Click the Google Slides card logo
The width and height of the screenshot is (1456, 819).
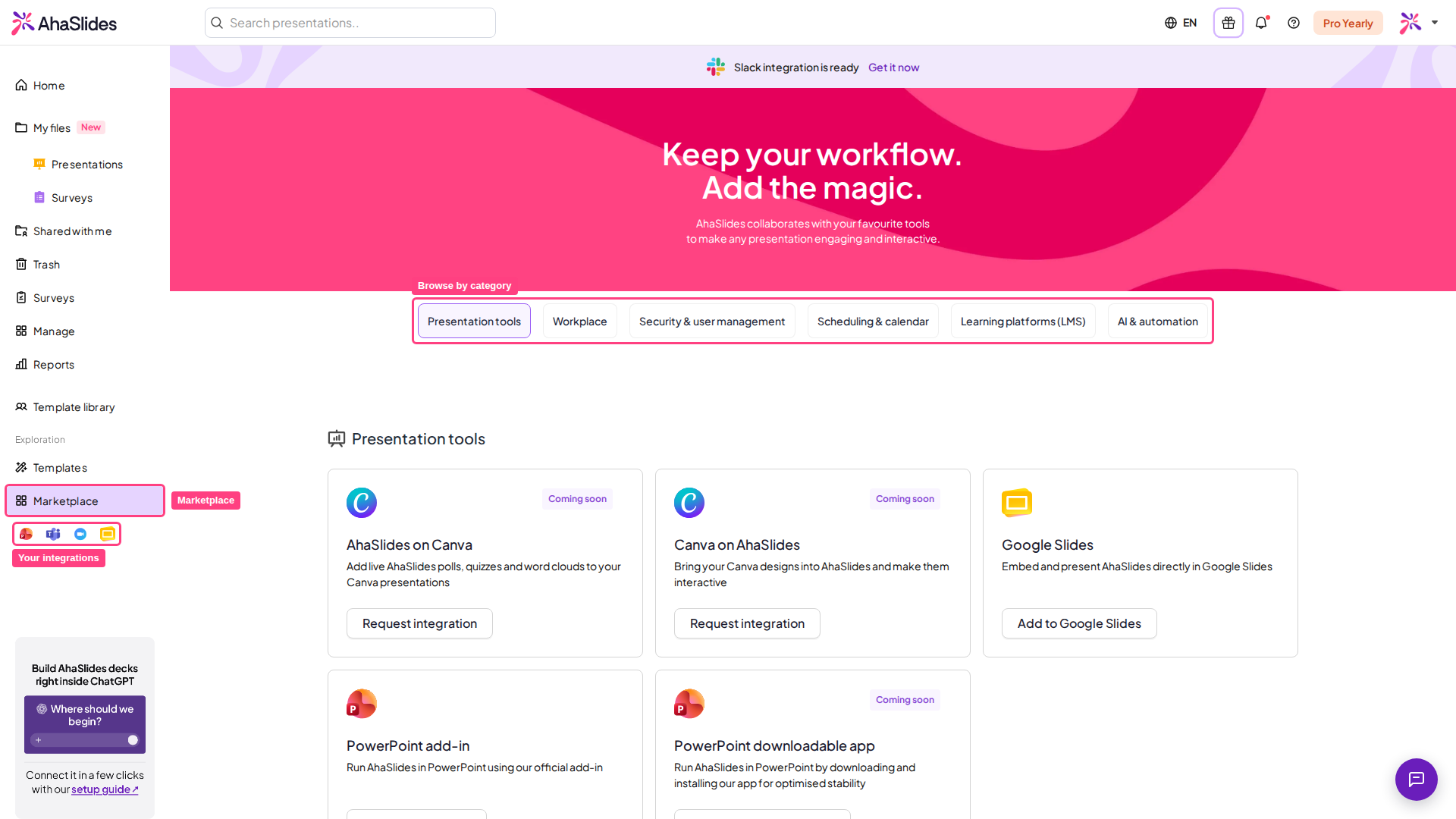tap(1017, 503)
